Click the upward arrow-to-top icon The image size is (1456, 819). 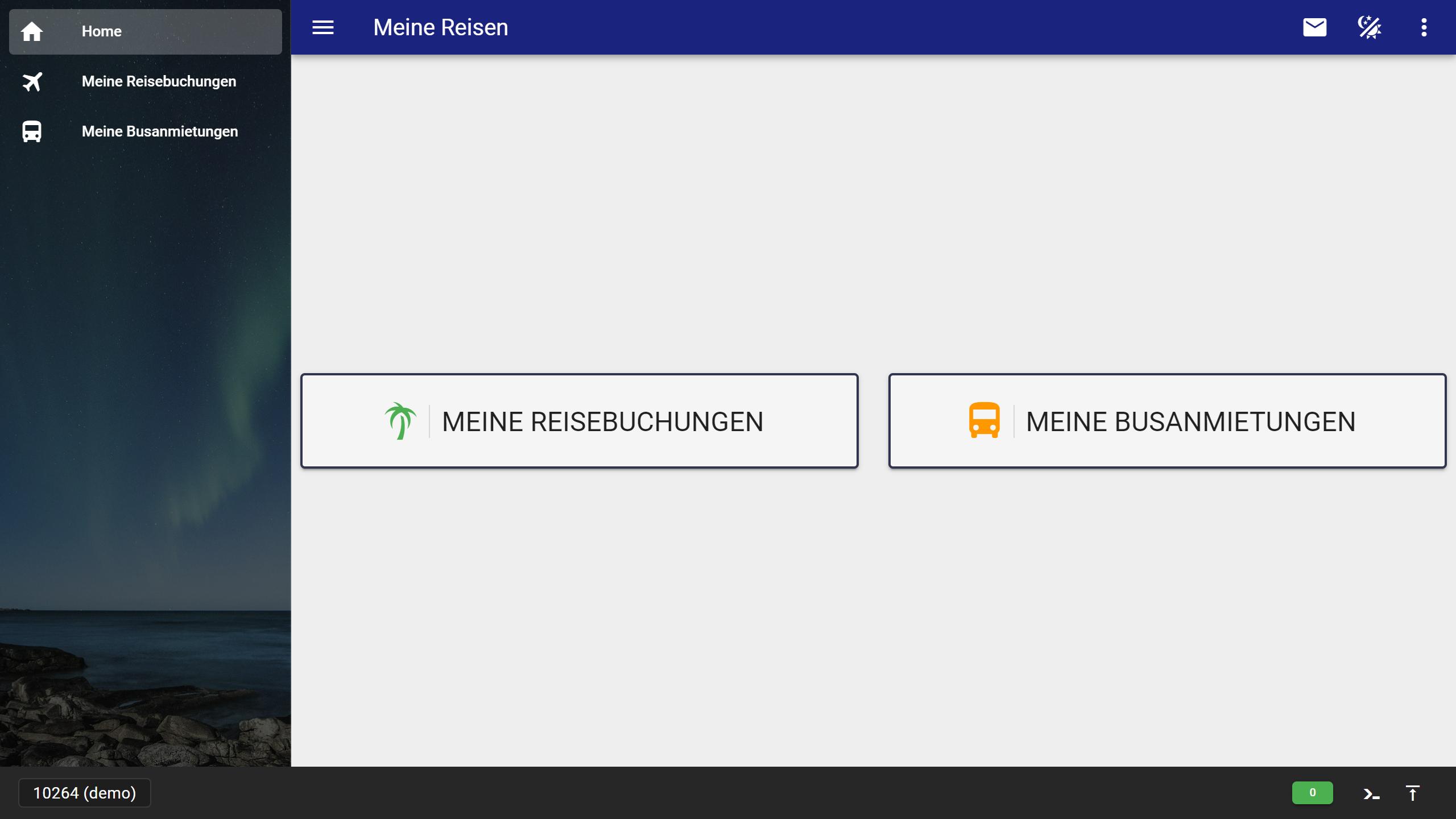tap(1413, 793)
